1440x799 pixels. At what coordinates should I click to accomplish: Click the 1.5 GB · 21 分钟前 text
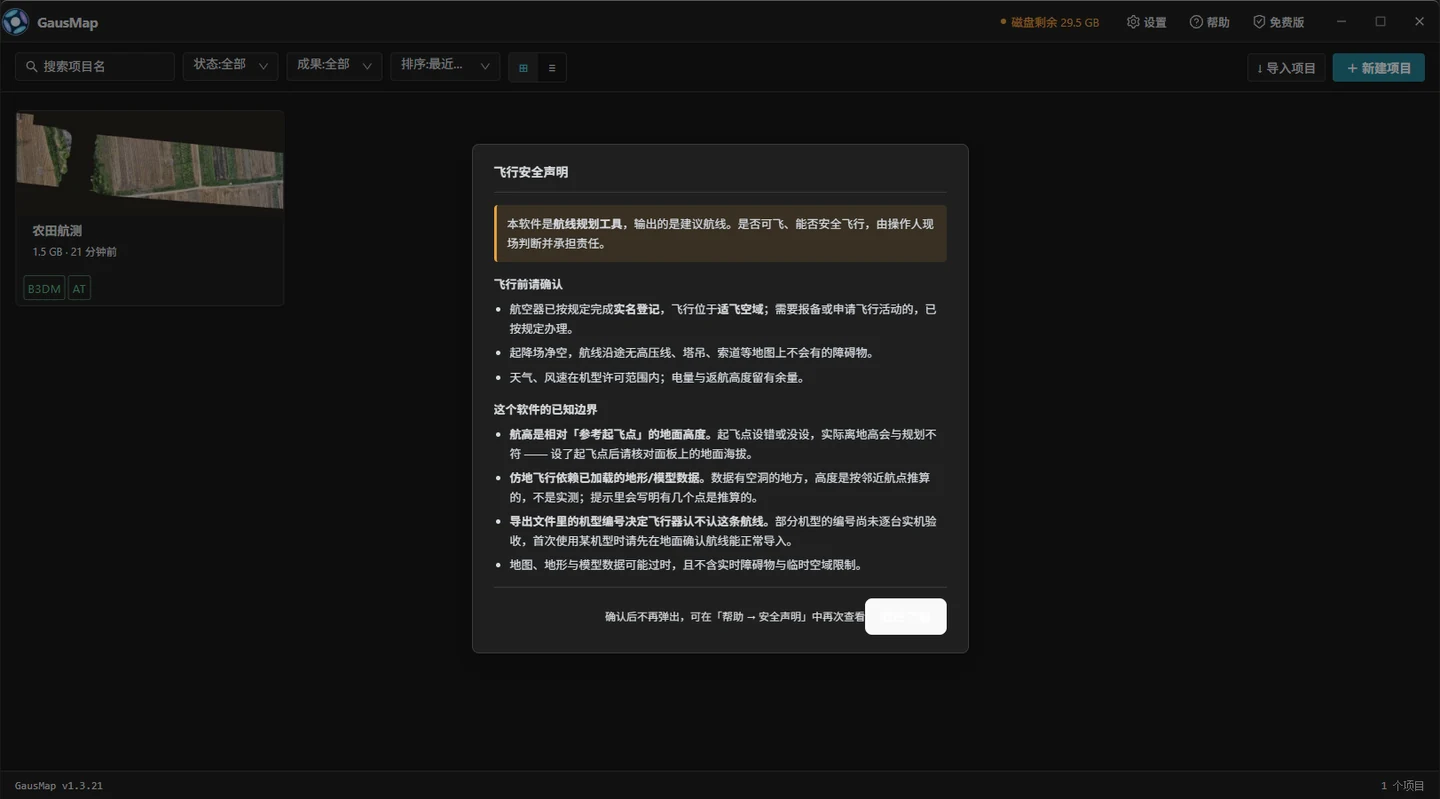click(x=75, y=252)
